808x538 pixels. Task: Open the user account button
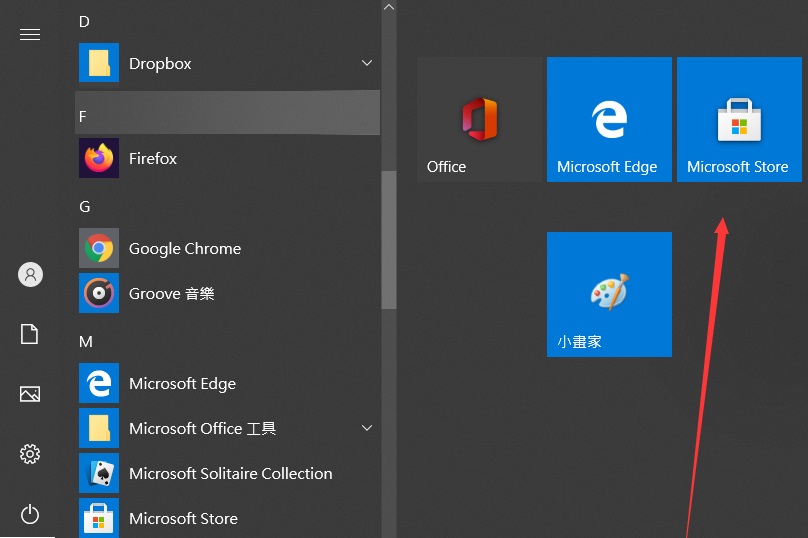coord(30,274)
